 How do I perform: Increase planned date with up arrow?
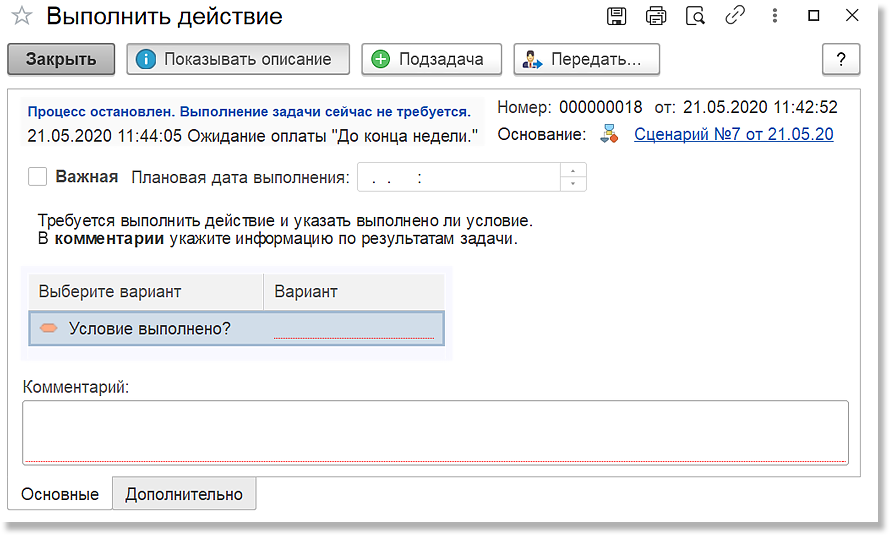pyautogui.click(x=573, y=171)
